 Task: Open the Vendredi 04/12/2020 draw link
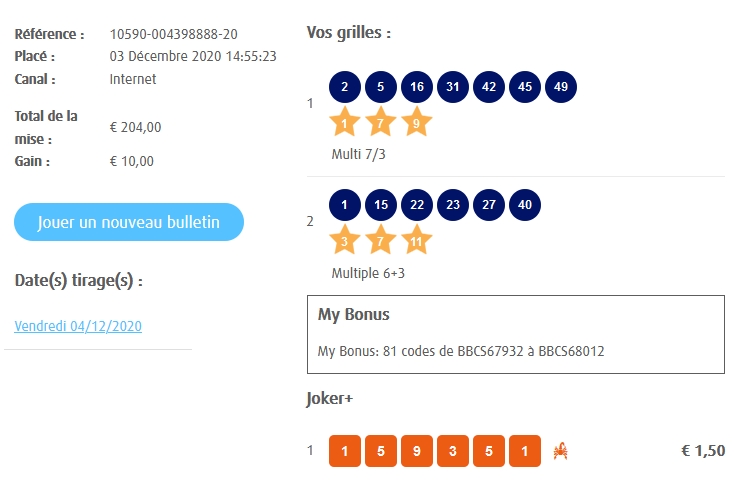click(x=79, y=327)
